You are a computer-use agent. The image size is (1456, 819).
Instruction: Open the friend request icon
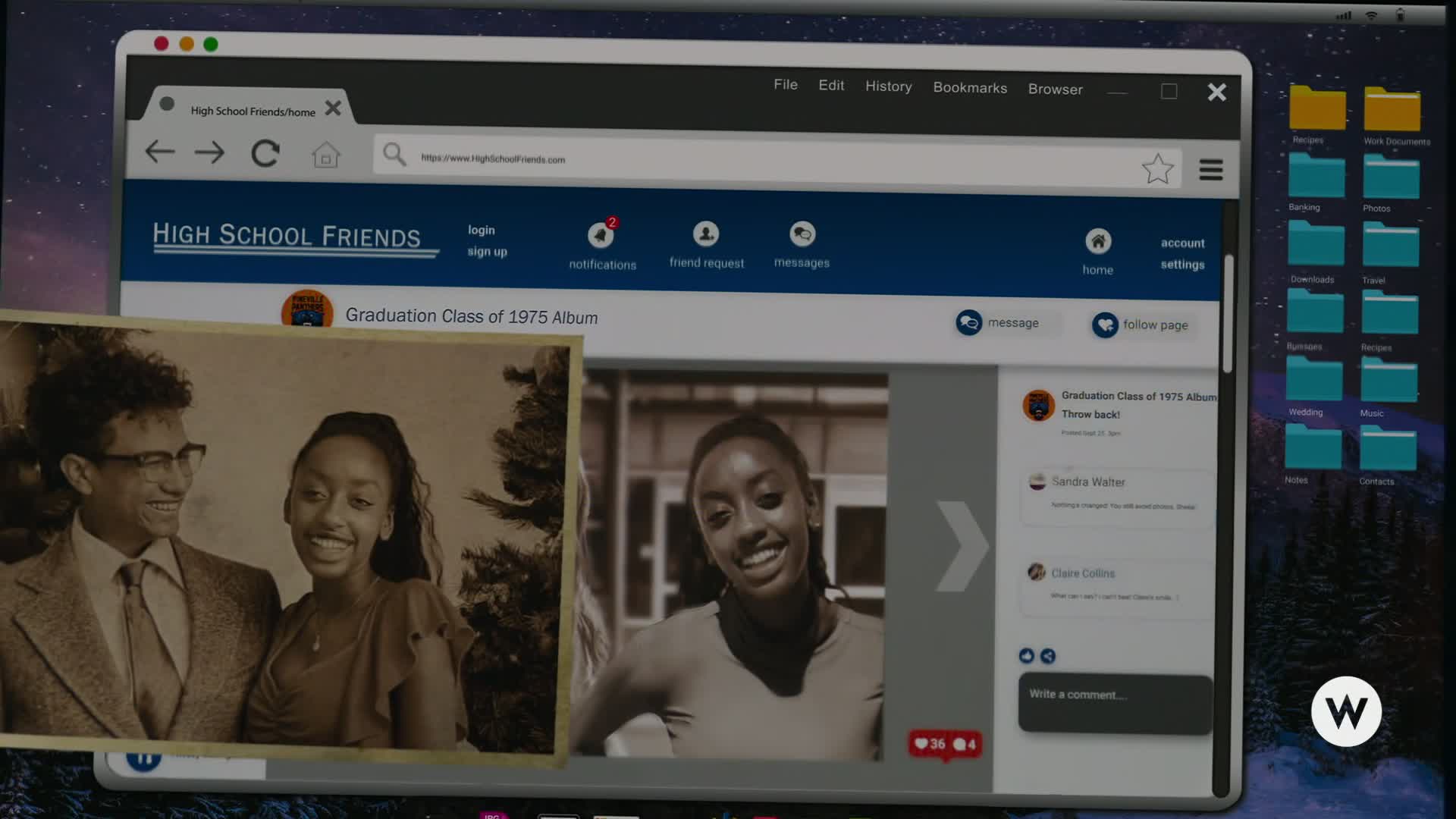tap(706, 234)
